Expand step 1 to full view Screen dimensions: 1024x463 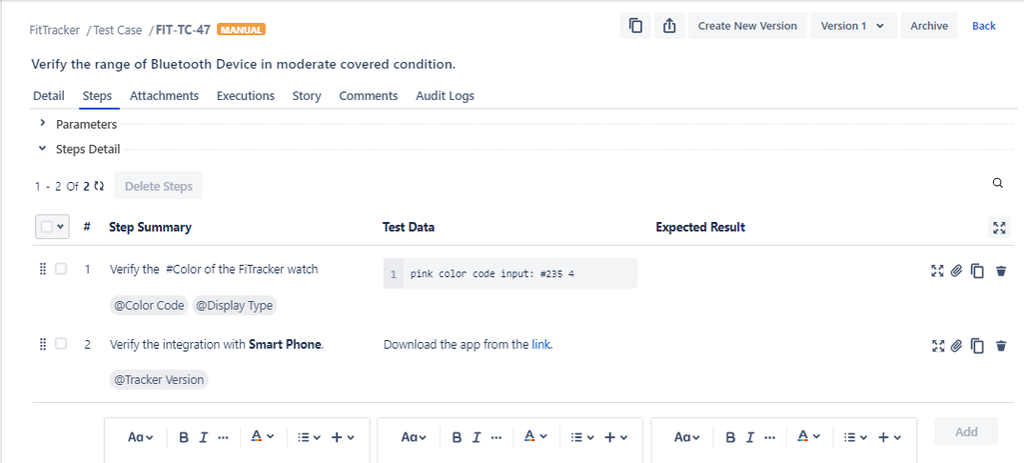coord(937,271)
